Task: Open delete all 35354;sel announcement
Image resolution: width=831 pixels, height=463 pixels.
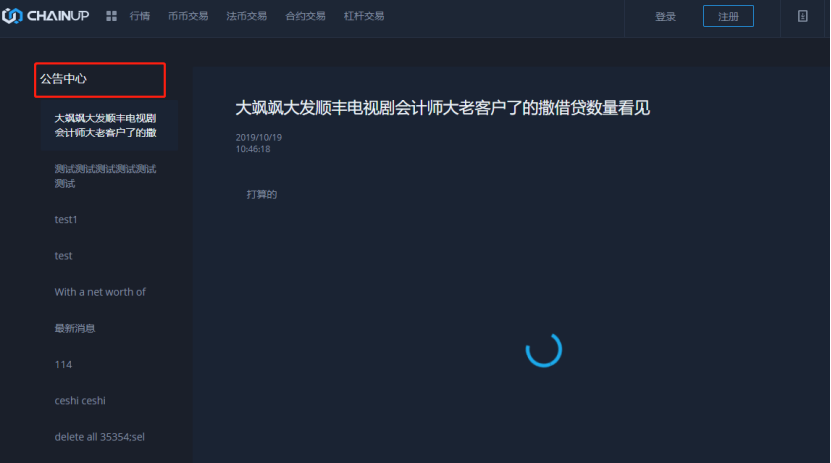Action: tap(99, 437)
